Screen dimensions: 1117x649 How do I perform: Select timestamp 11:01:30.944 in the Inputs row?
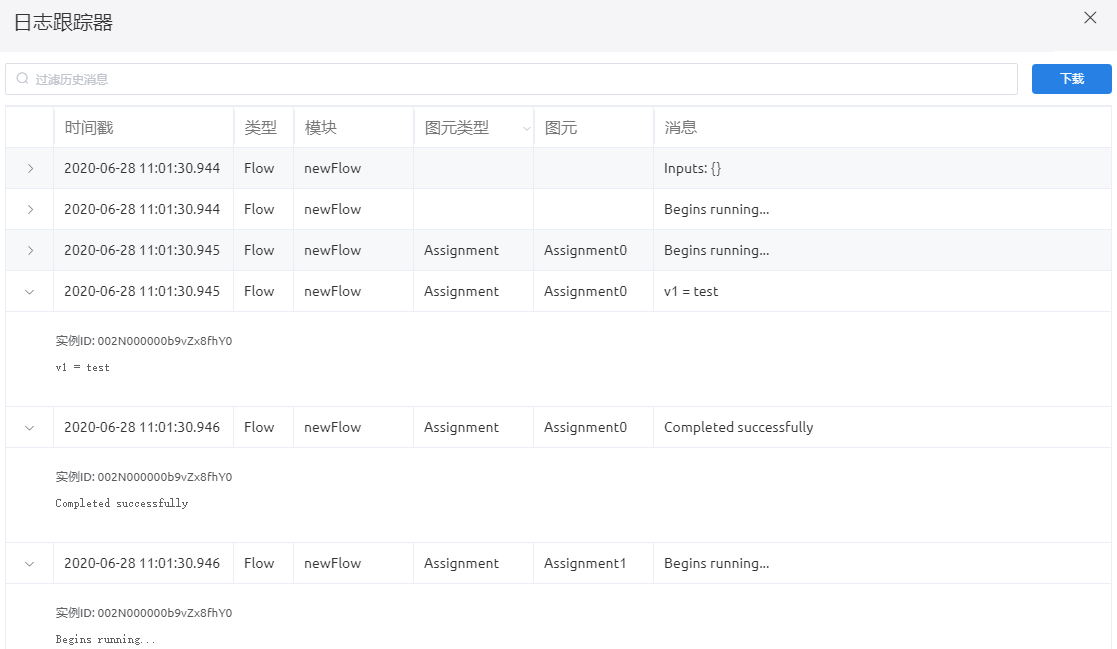(142, 168)
